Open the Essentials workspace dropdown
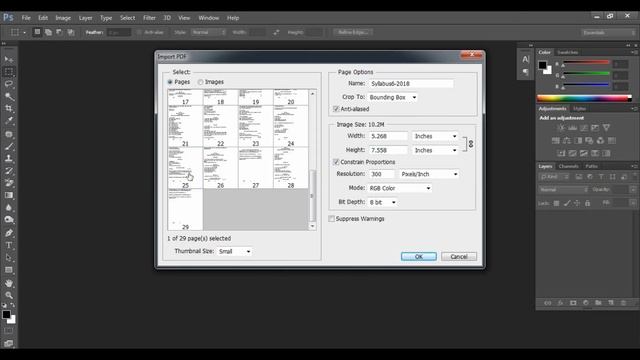The image size is (640, 360). coord(608,32)
